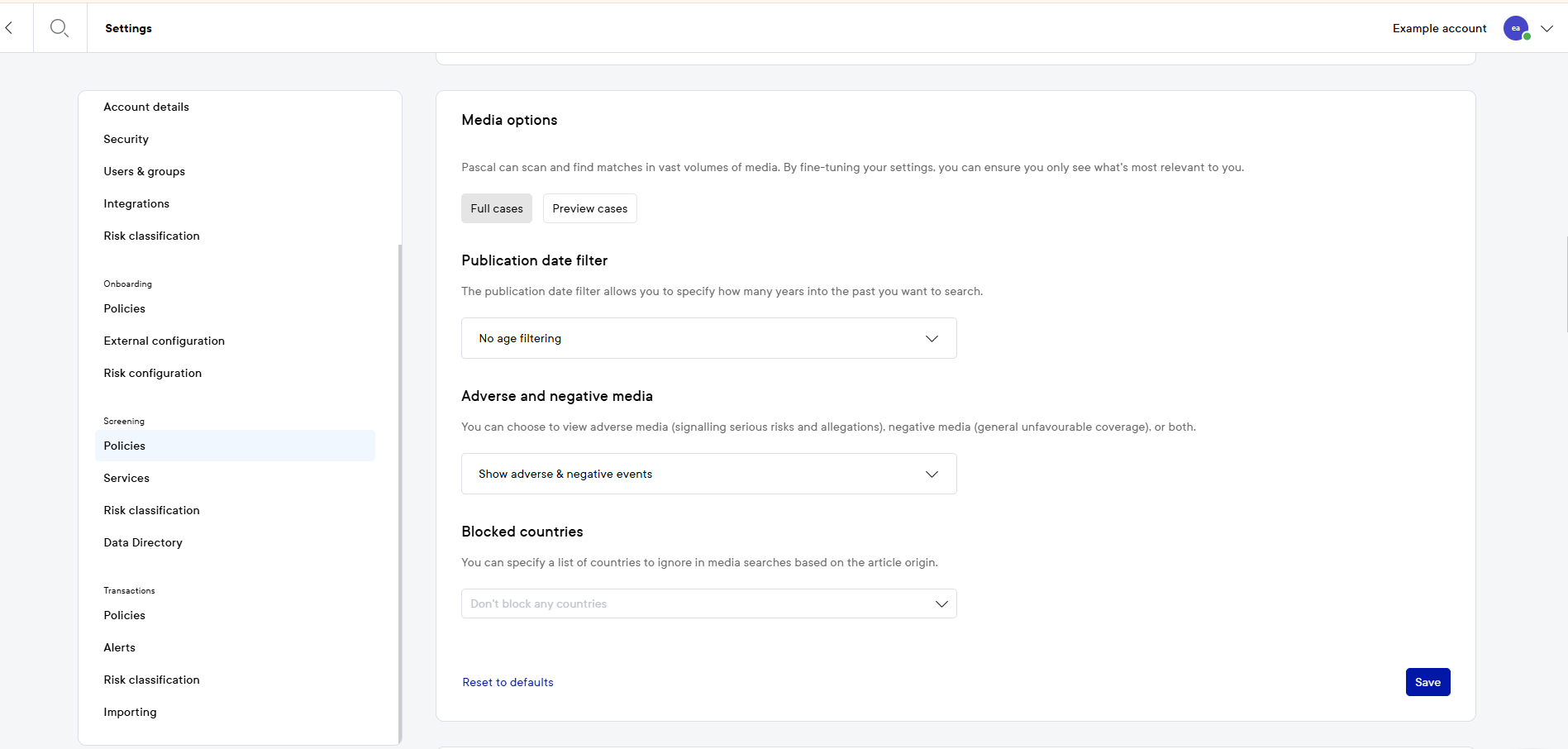Open Risk configuration under Onboarding
This screenshot has height=749, width=1568.
click(153, 373)
